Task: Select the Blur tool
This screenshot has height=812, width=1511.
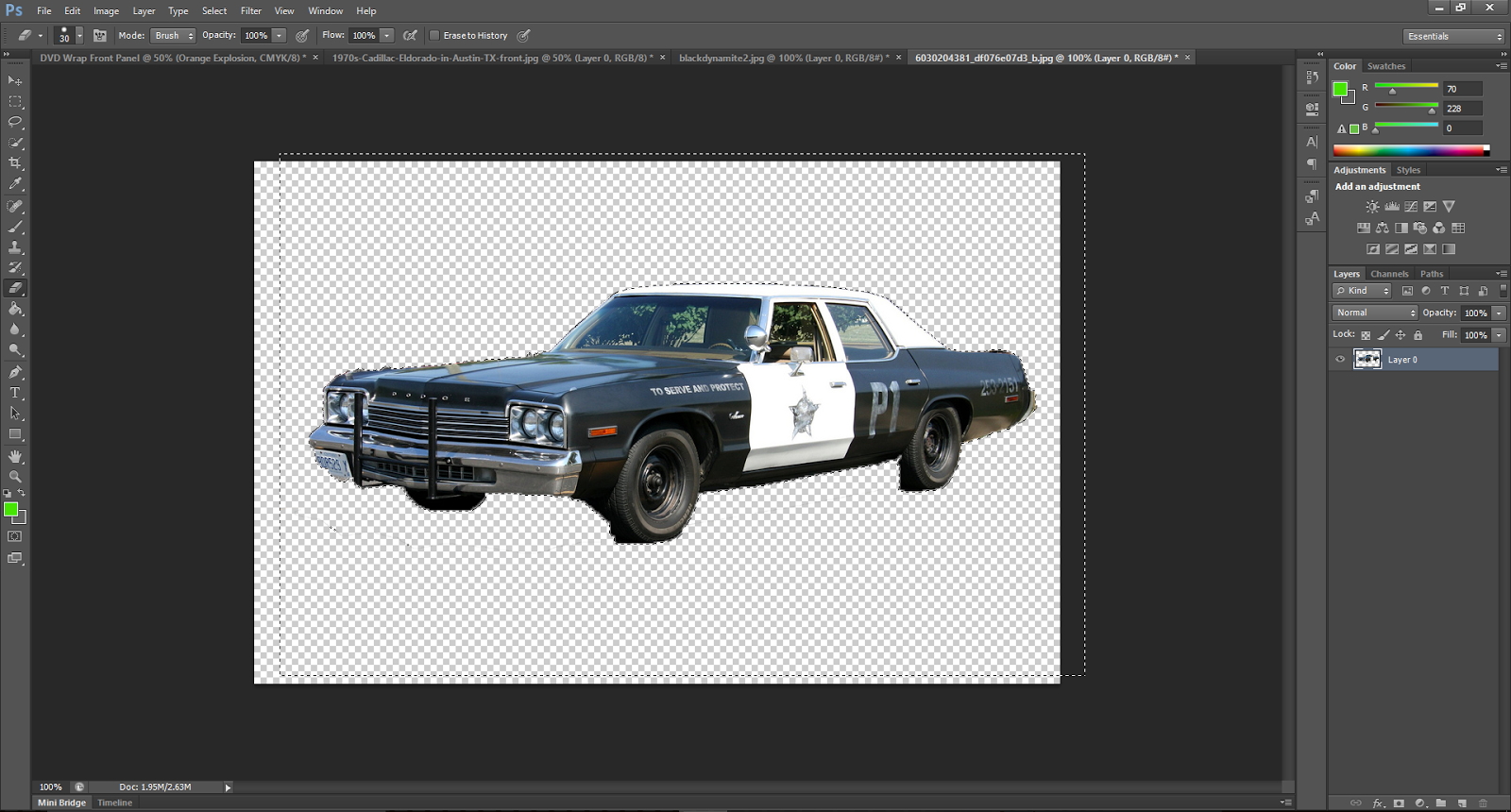Action: click(x=15, y=330)
